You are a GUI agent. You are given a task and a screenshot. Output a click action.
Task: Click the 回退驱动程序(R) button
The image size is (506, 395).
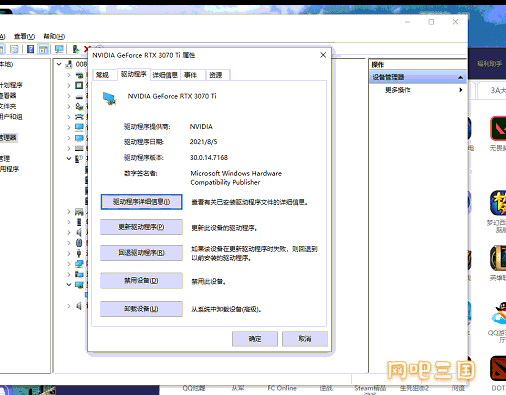pos(141,253)
